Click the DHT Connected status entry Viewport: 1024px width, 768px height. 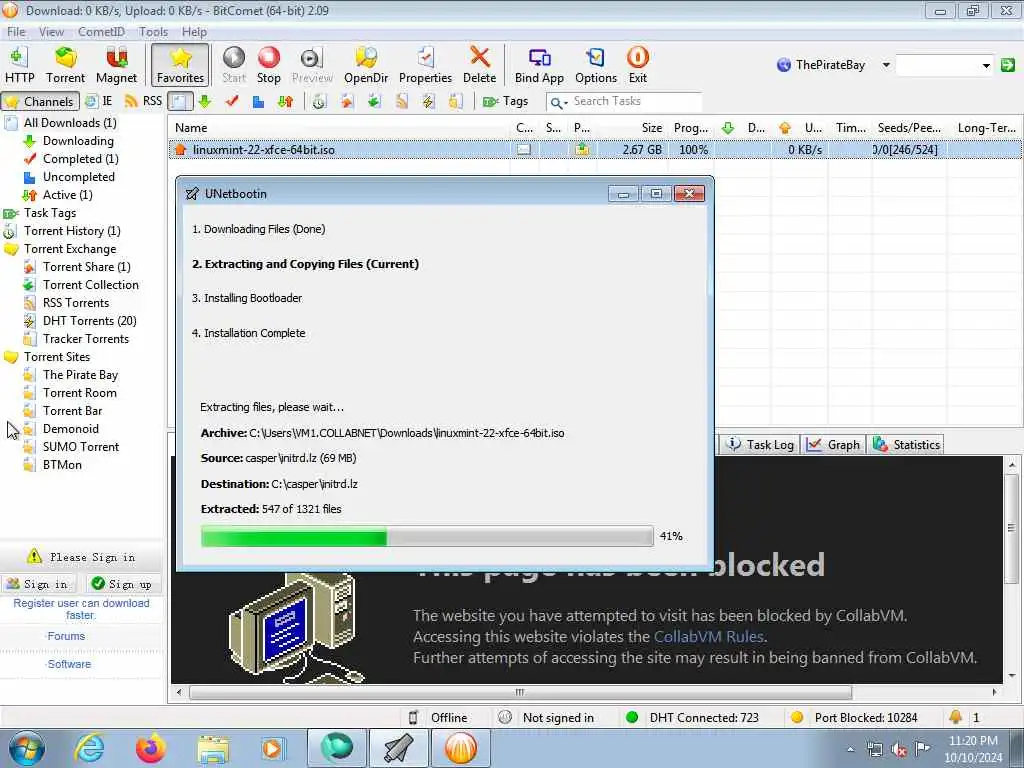[x=692, y=718]
